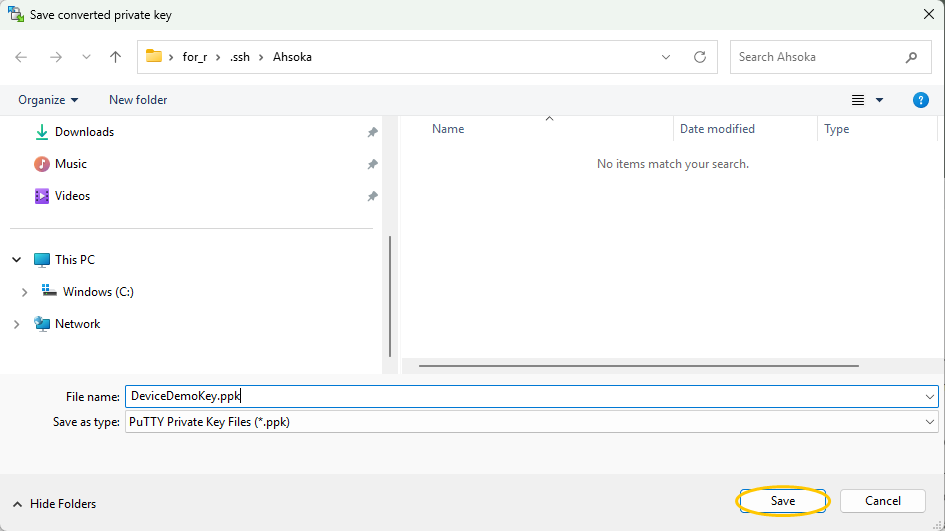This screenshot has width=945, height=531.
Task: Open Save as type combo box
Action: coord(532,422)
